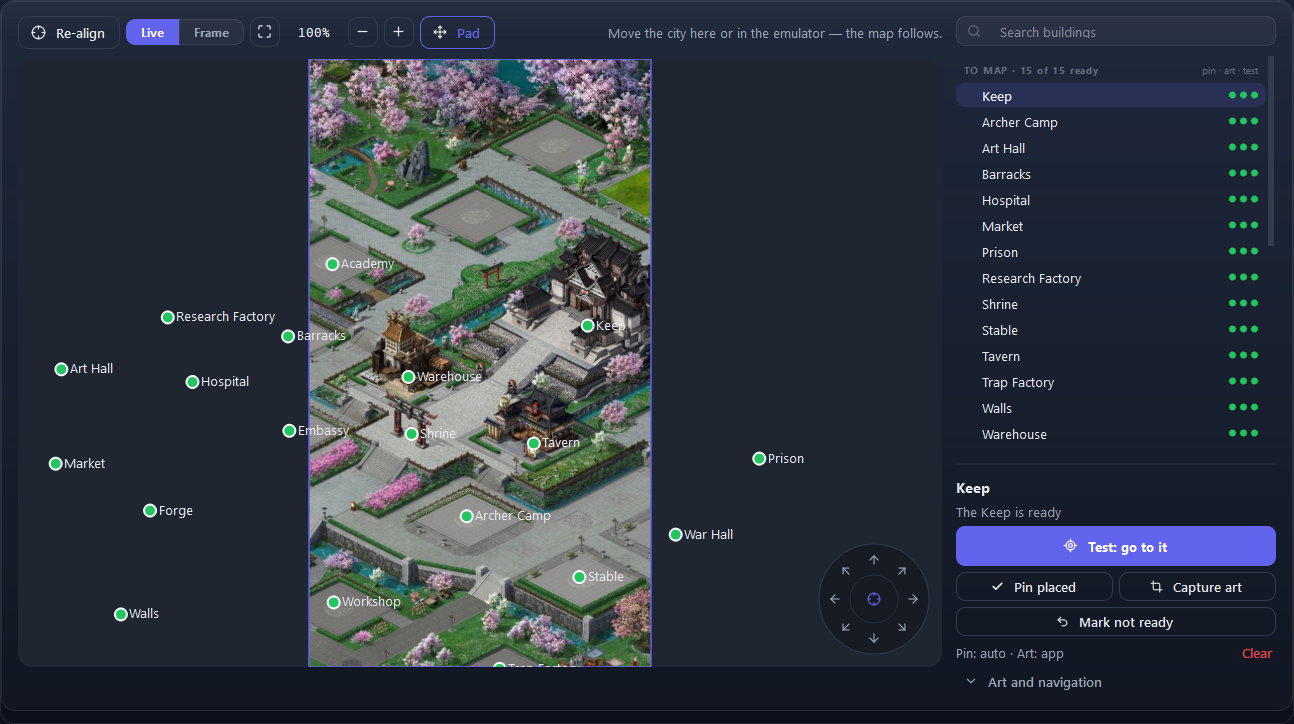The width and height of the screenshot is (1294, 724).
Task: Select Archer Camp in the list
Action: click(x=1111, y=122)
